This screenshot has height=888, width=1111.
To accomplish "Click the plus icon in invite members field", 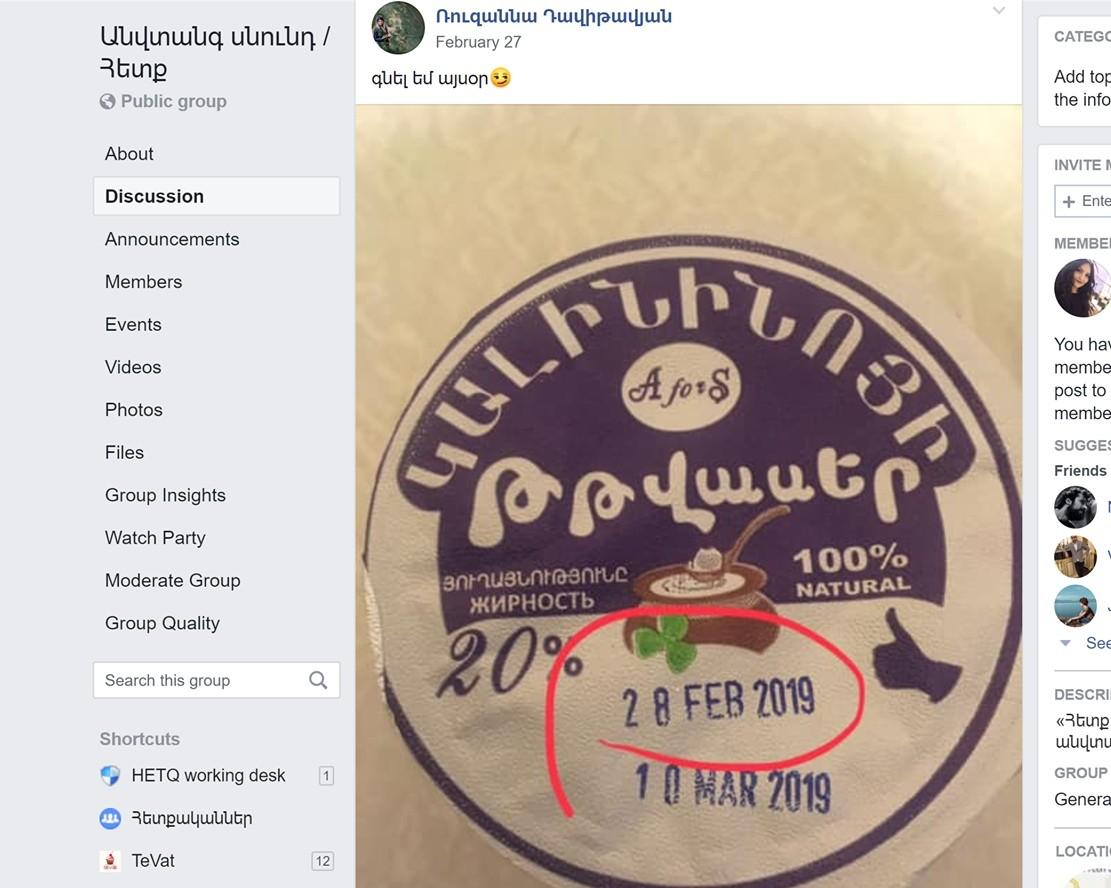I will (x=1068, y=202).
